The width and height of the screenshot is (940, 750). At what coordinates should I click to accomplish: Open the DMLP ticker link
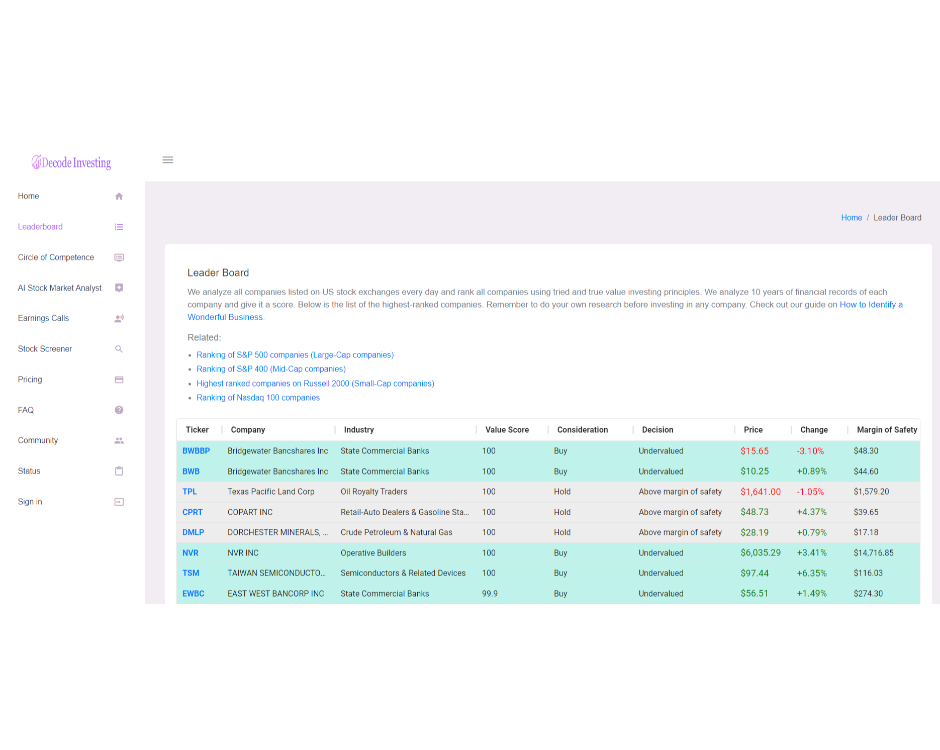[193, 532]
